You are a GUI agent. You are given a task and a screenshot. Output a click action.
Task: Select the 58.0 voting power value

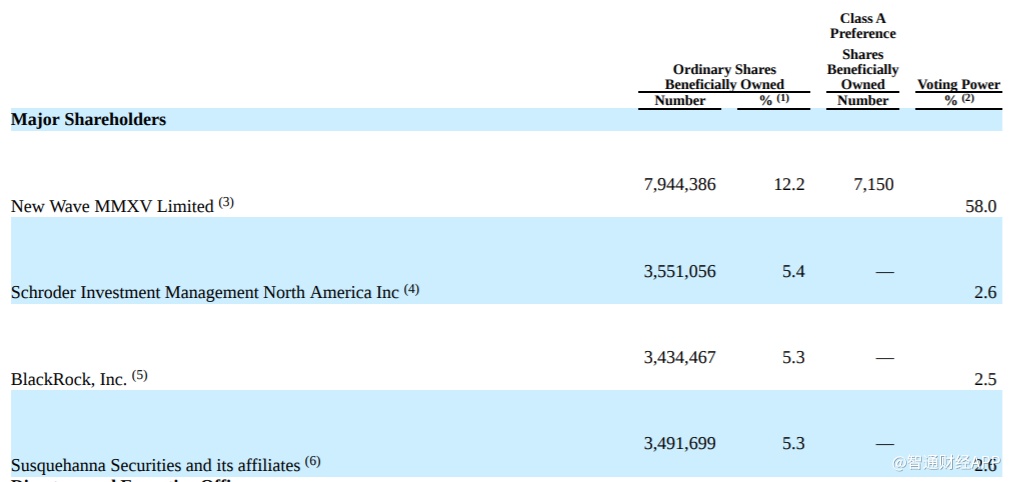coord(979,207)
